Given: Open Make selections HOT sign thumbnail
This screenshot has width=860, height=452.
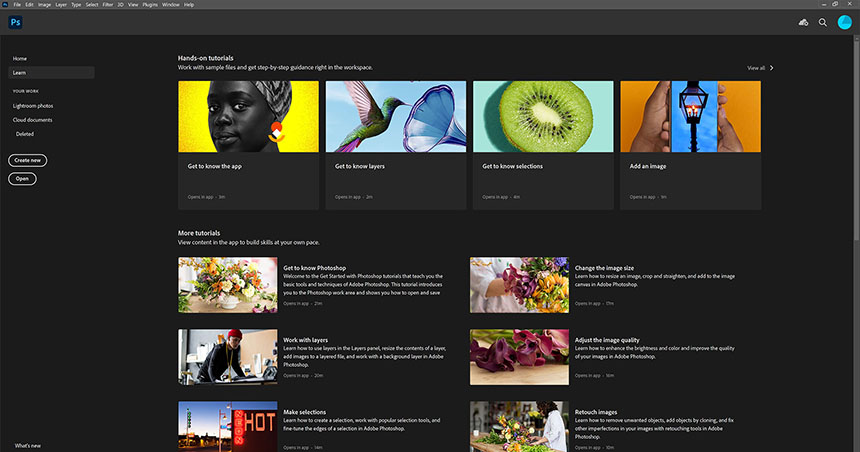Looking at the screenshot, I should [228, 426].
